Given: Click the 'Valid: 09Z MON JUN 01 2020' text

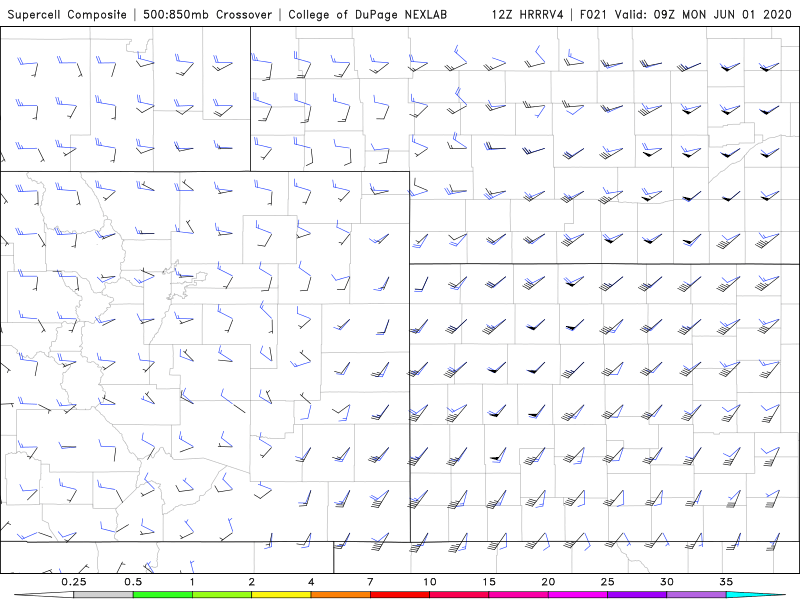Looking at the screenshot, I should 703,14.
